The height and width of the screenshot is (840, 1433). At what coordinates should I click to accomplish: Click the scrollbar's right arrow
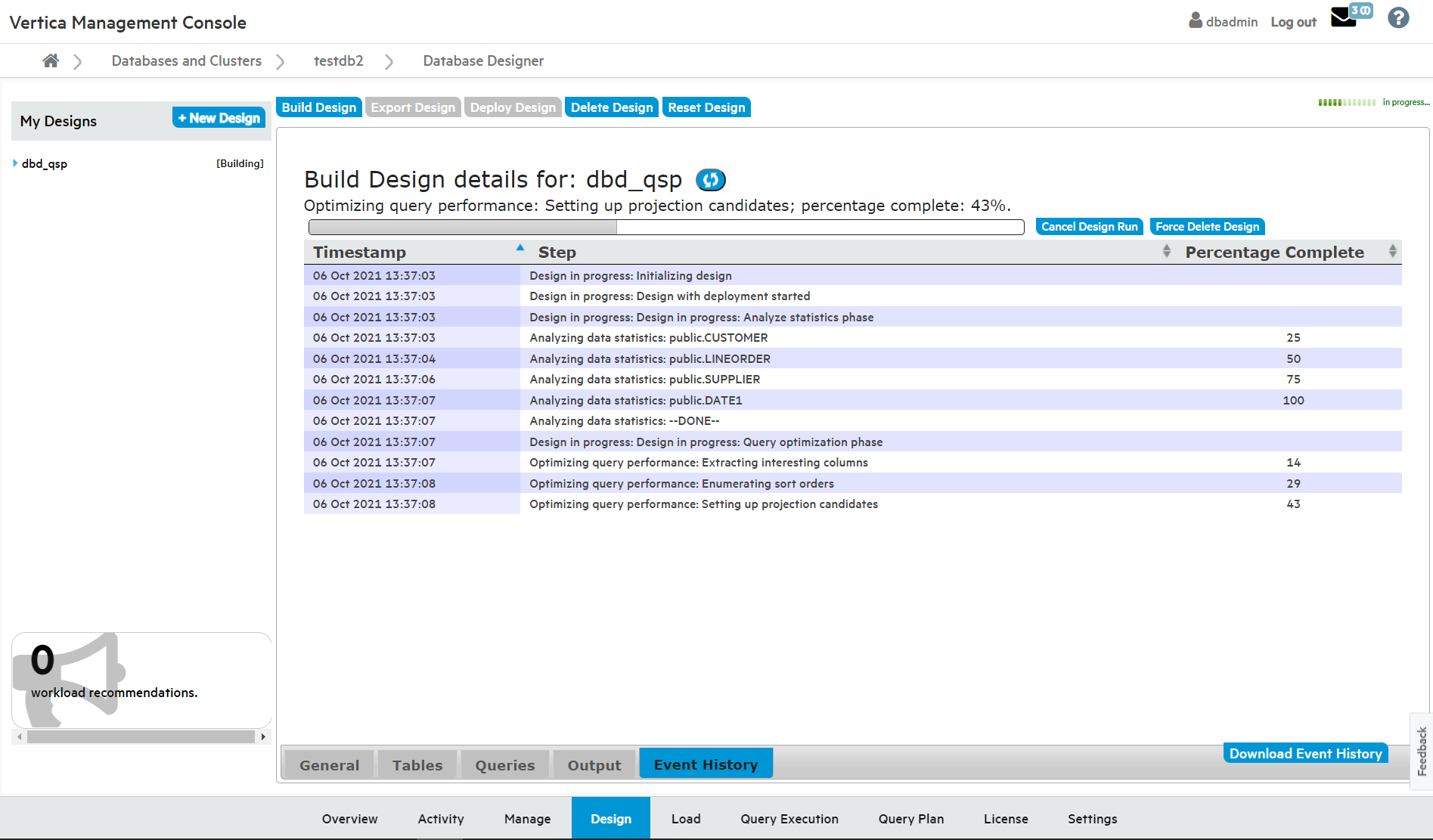click(263, 736)
